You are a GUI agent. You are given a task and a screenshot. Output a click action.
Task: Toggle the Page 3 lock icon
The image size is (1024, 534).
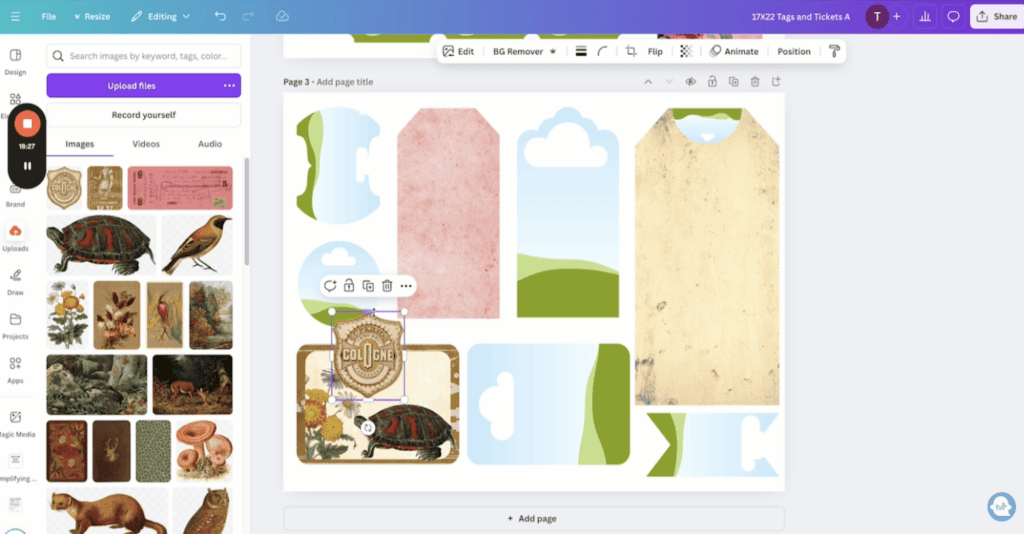click(712, 82)
